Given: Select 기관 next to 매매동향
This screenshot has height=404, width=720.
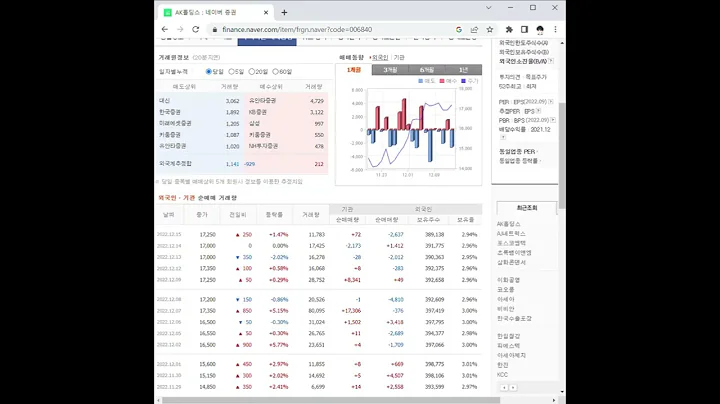Looking at the screenshot, I should [x=399, y=57].
